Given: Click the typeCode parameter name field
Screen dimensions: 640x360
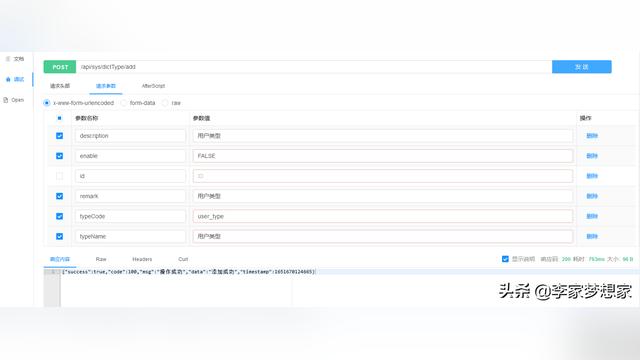Looking at the screenshot, I should 130,216.
